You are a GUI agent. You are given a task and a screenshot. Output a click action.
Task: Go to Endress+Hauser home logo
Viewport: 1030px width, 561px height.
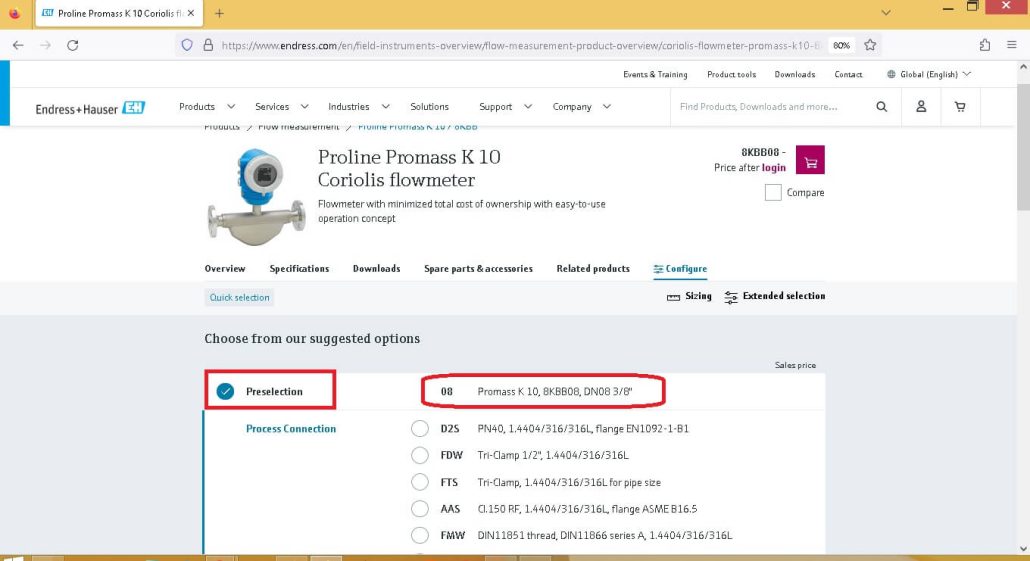coord(90,108)
